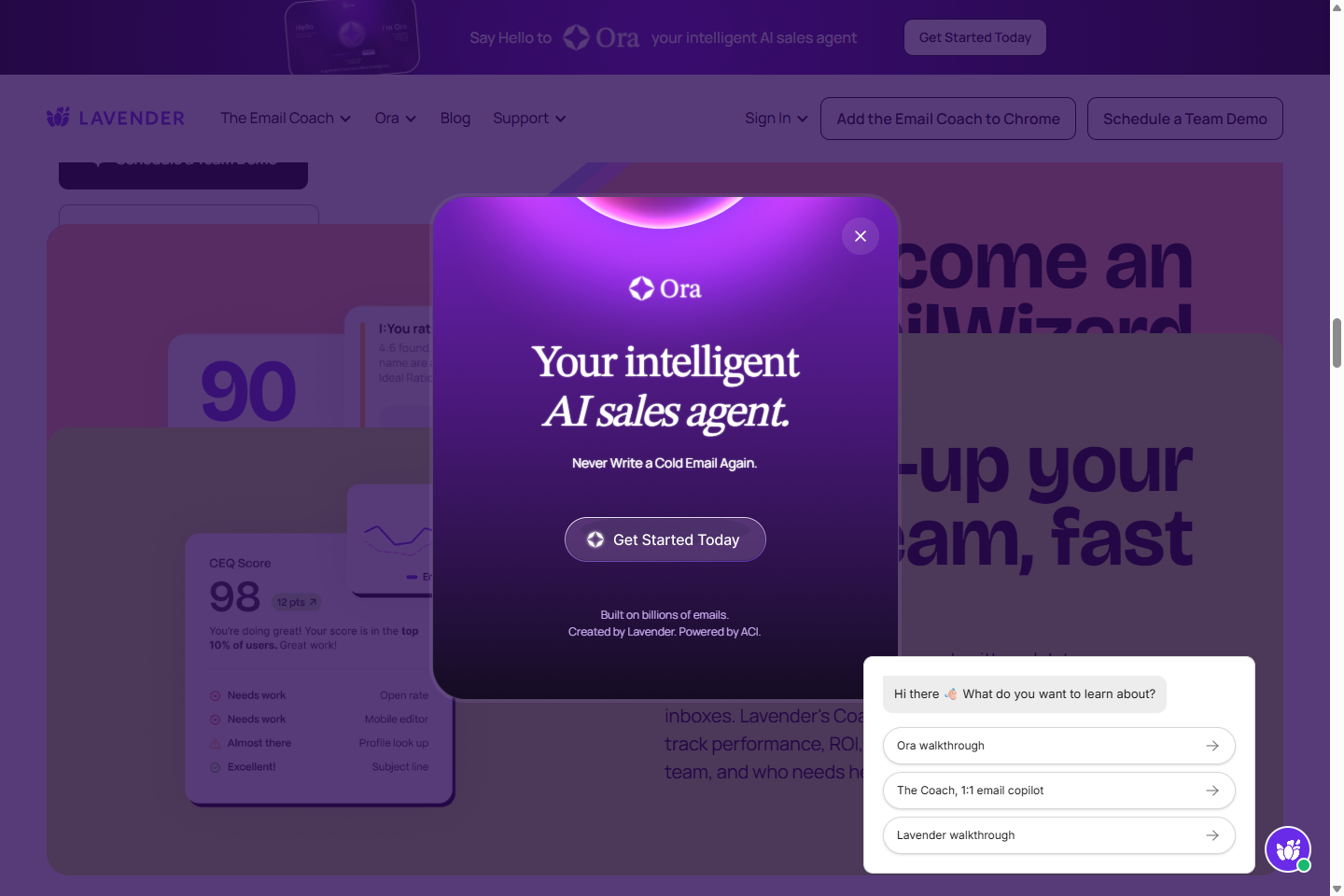Click the Lavender flower logo in the navbar
1344x896 pixels.
point(59,117)
